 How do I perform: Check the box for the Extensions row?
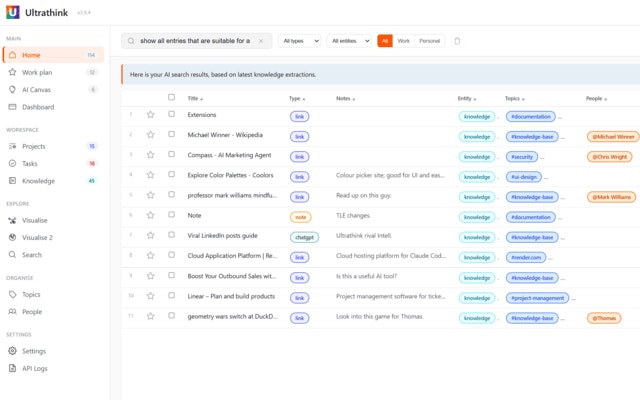171,114
